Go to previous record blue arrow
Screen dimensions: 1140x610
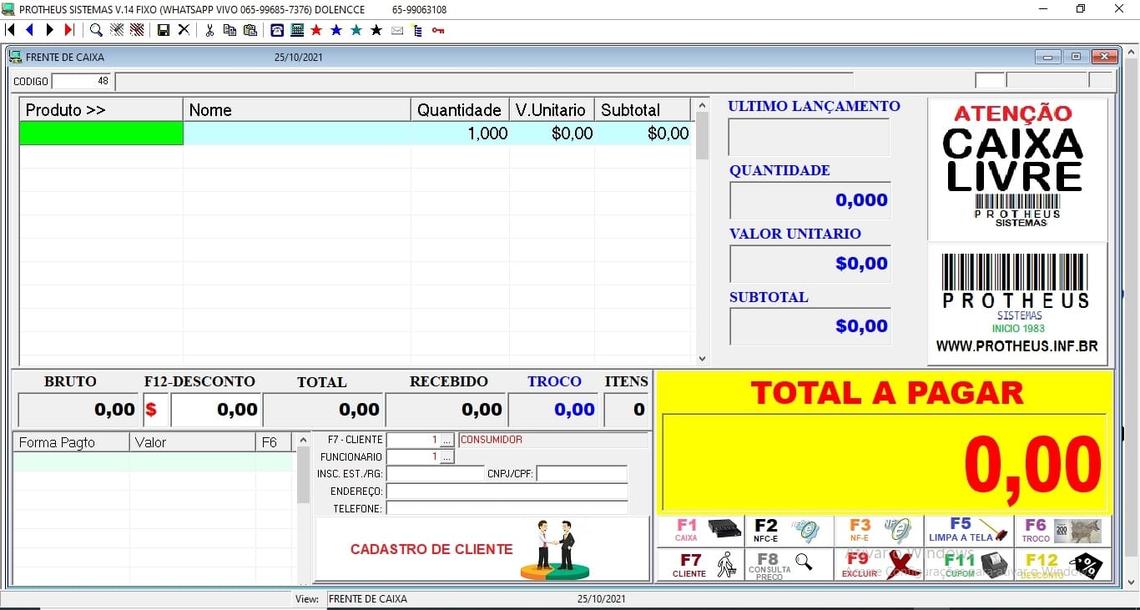click(29, 30)
